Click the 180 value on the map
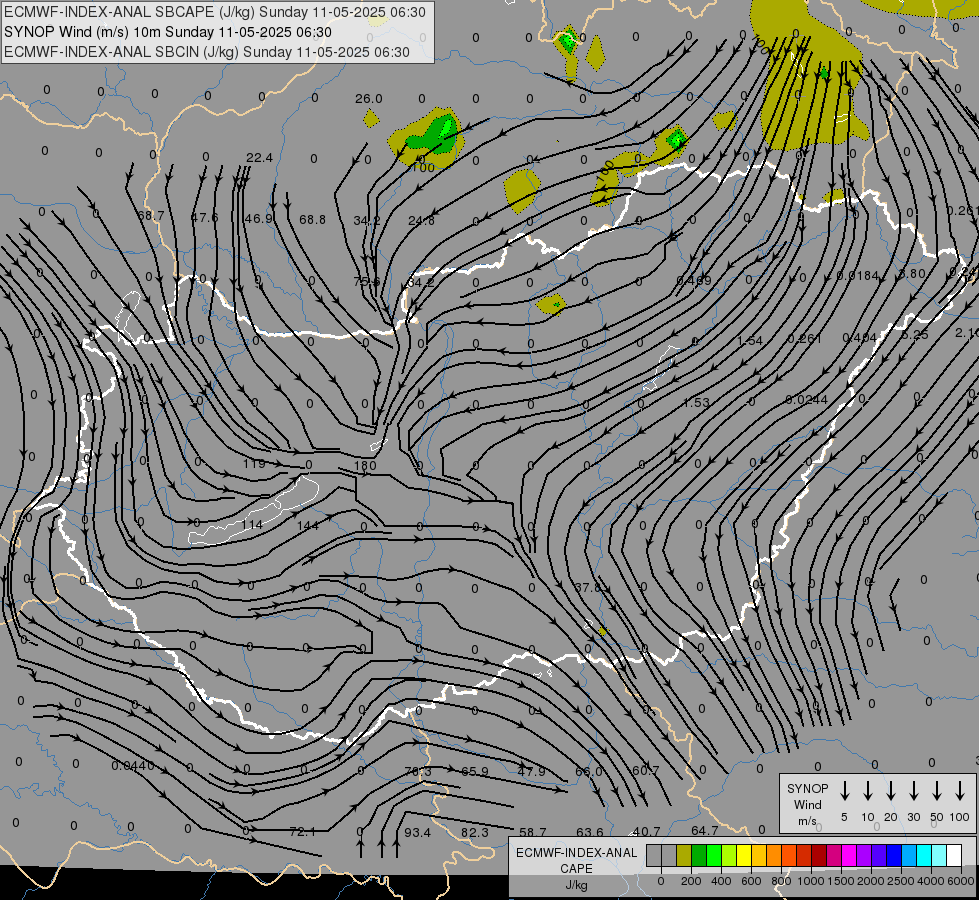Image resolution: width=979 pixels, height=900 pixels. pos(365,465)
